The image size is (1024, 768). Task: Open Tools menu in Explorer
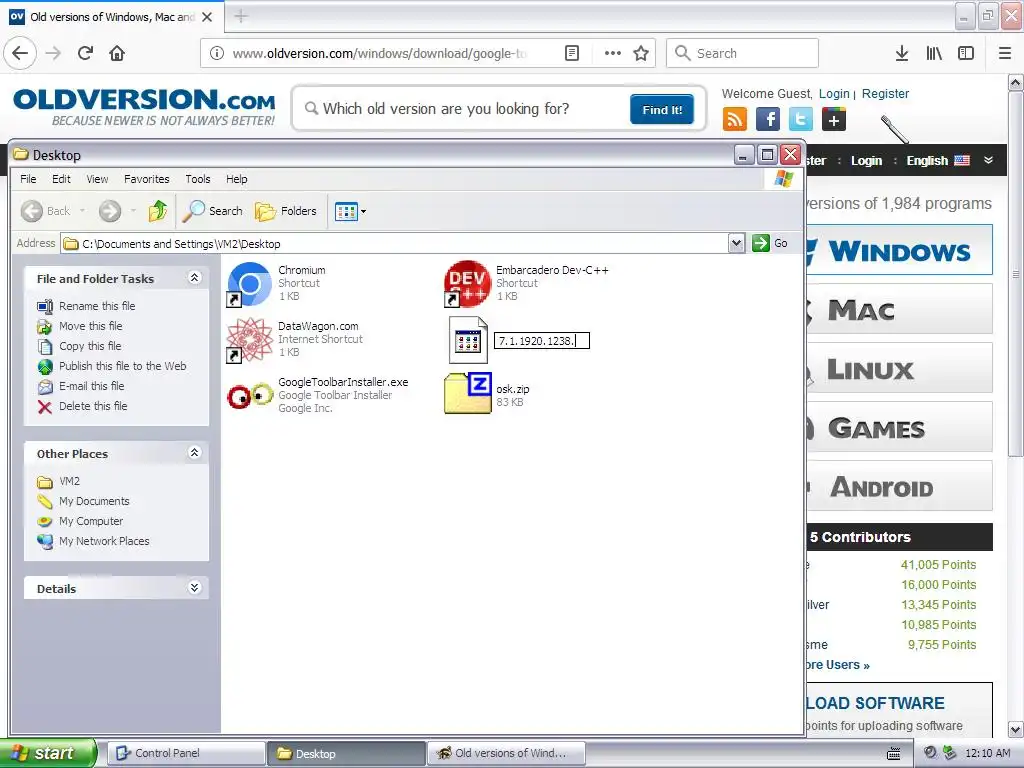pos(197,179)
